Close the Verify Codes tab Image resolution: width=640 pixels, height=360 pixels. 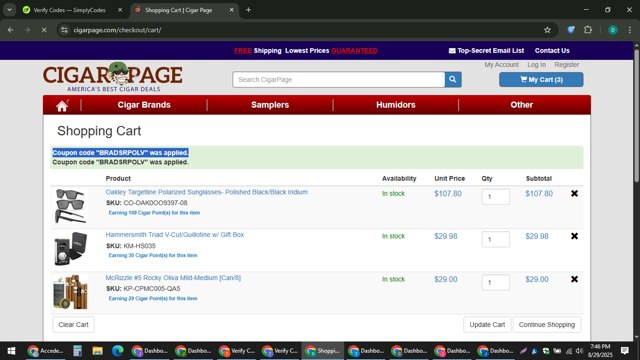120,10
